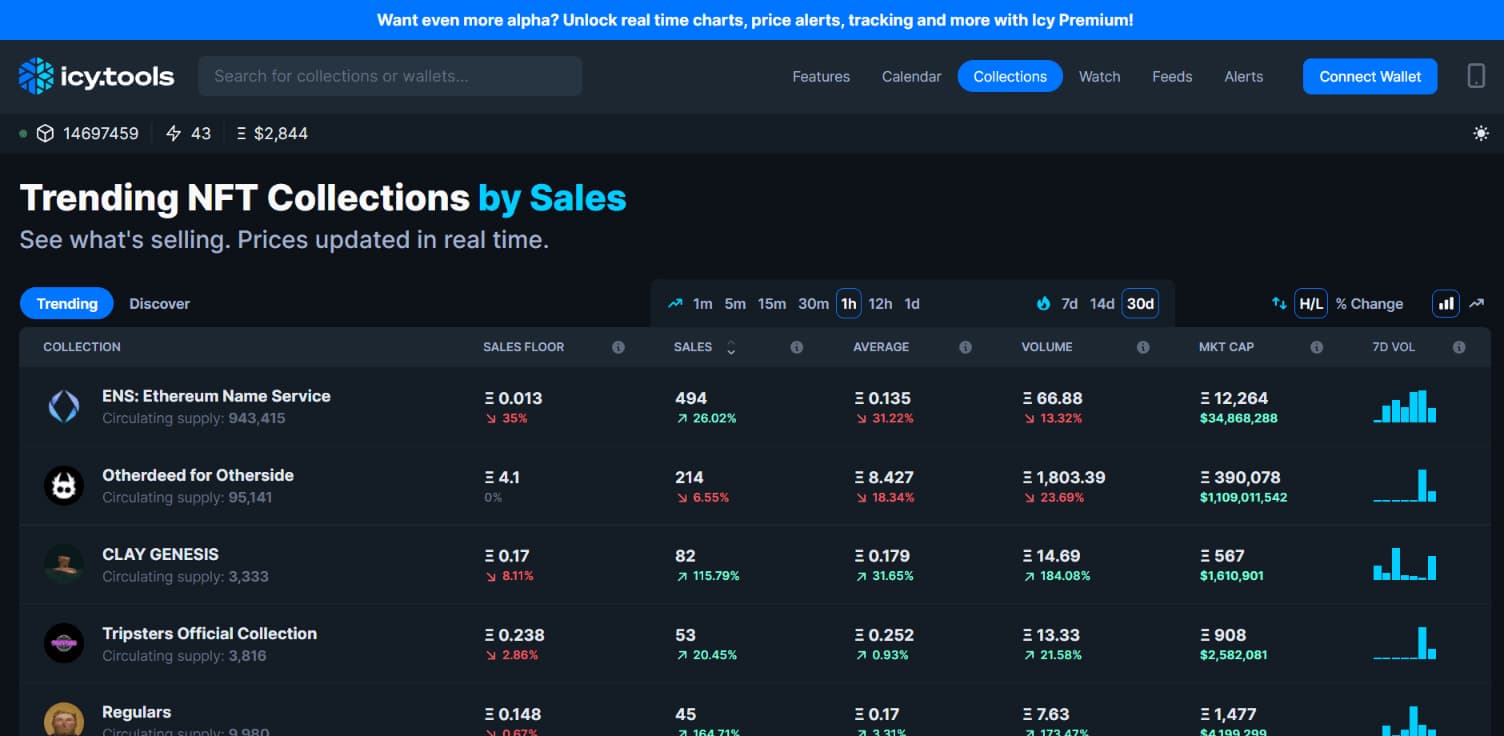Switch to the Discover tab
The height and width of the screenshot is (736, 1504).
[159, 303]
